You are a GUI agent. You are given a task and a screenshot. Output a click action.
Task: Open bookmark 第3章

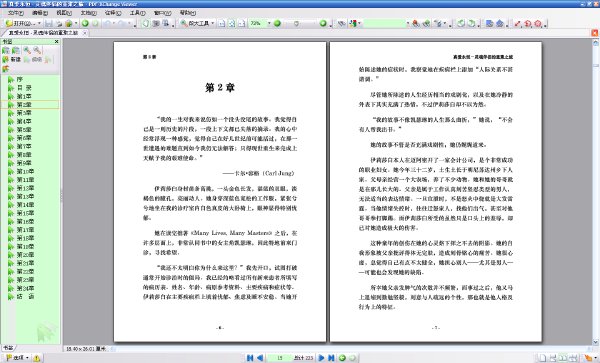24,113
